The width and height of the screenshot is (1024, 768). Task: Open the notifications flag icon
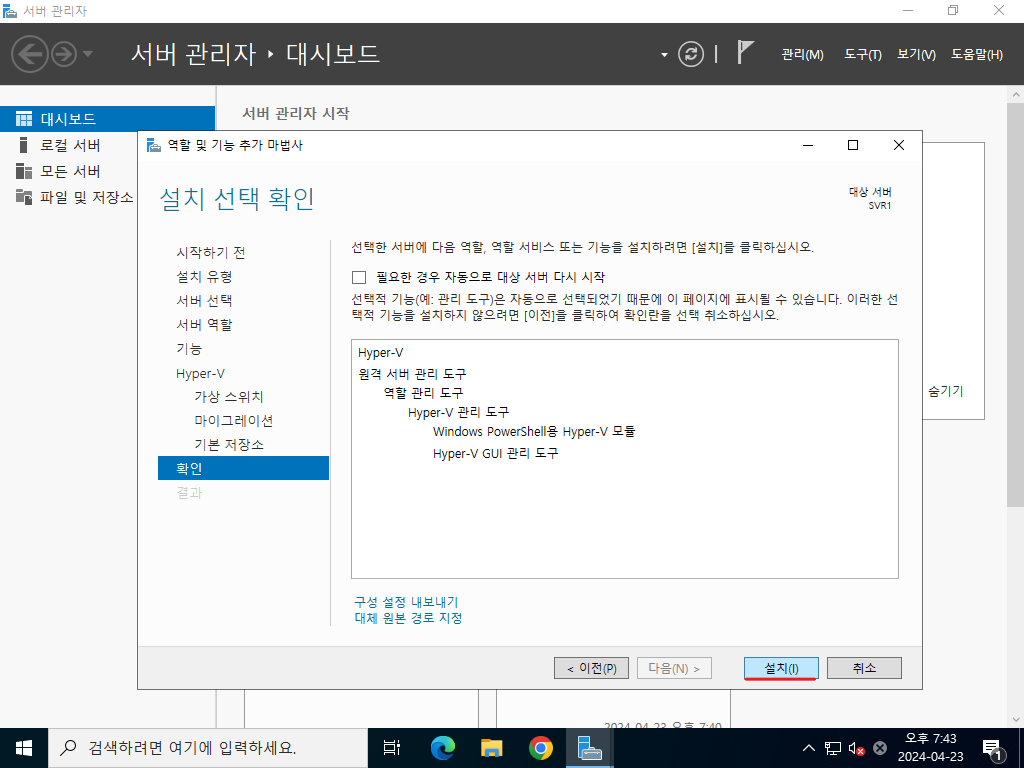point(745,52)
